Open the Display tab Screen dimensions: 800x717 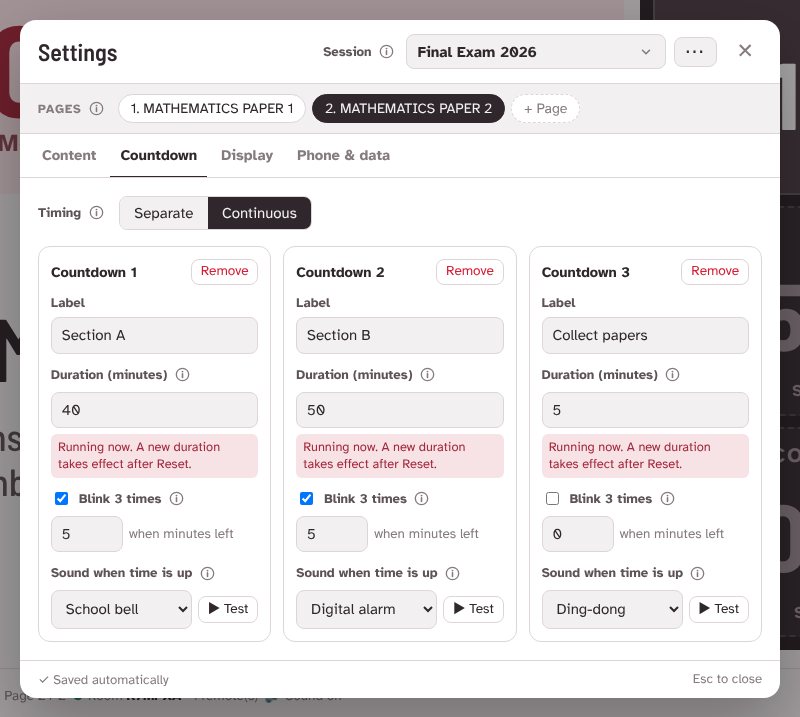tap(247, 155)
